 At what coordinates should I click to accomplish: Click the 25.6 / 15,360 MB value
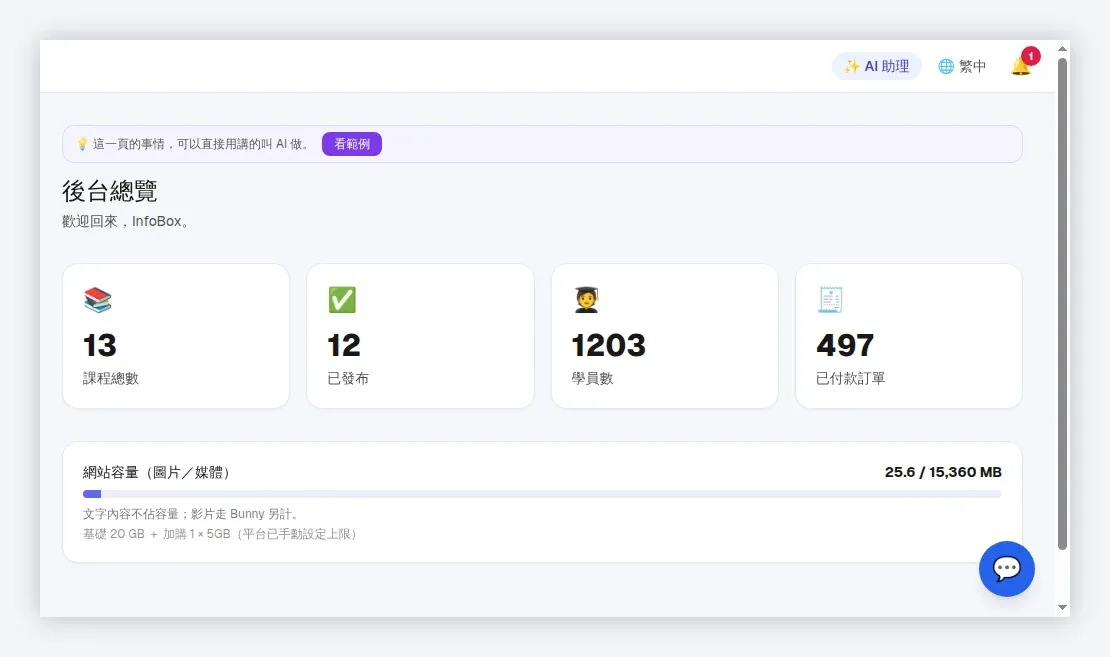click(x=943, y=472)
